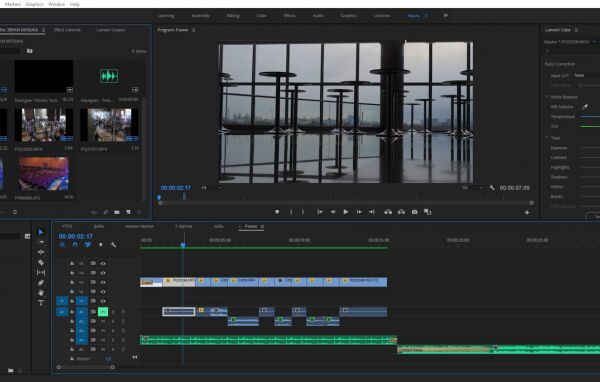Export a frame with the camera icon
This screenshot has width=600, height=382.
[x=414, y=212]
